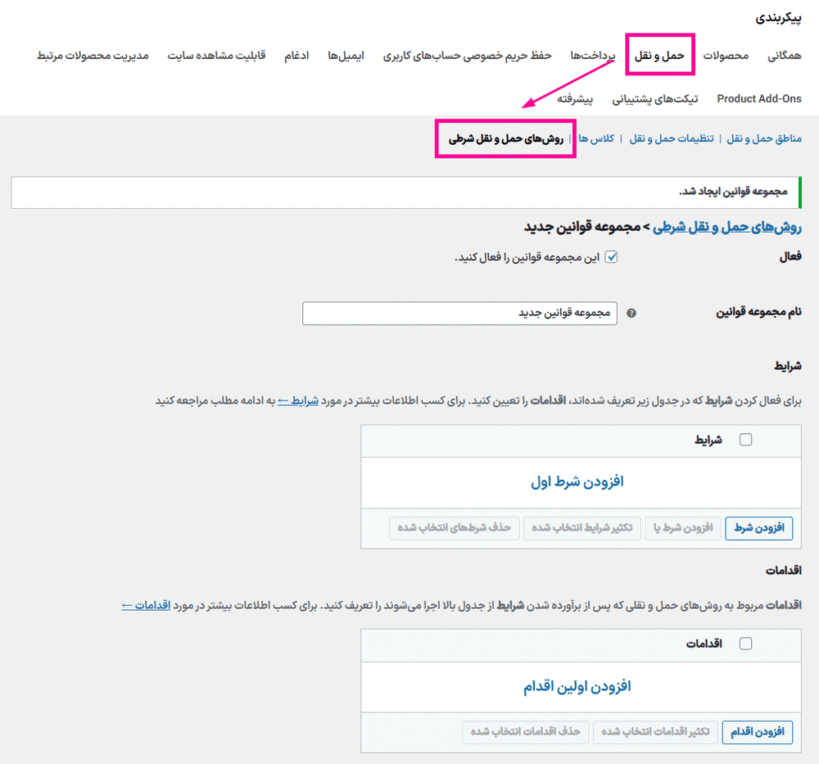
Task: Click the نام مجموعه قوانین label
Action: (x=758, y=312)
